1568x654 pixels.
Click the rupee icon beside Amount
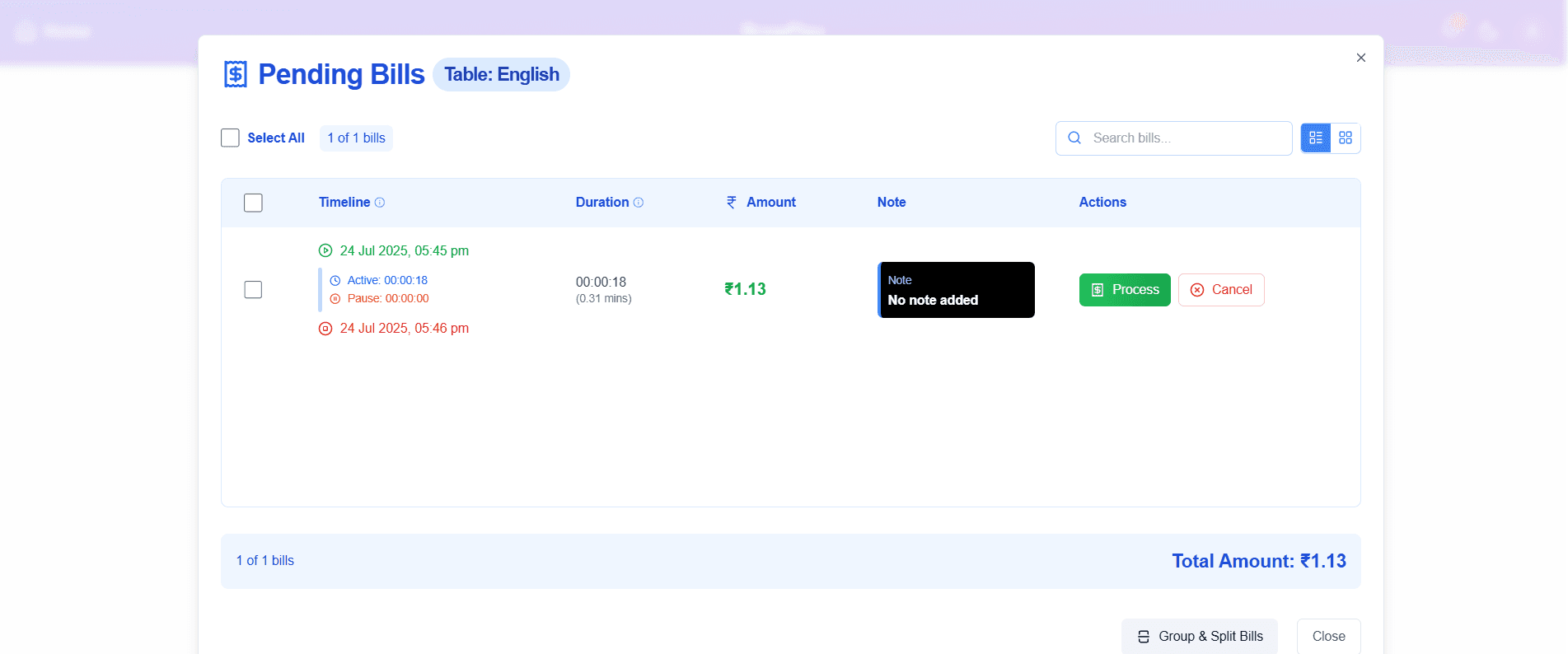(x=732, y=203)
